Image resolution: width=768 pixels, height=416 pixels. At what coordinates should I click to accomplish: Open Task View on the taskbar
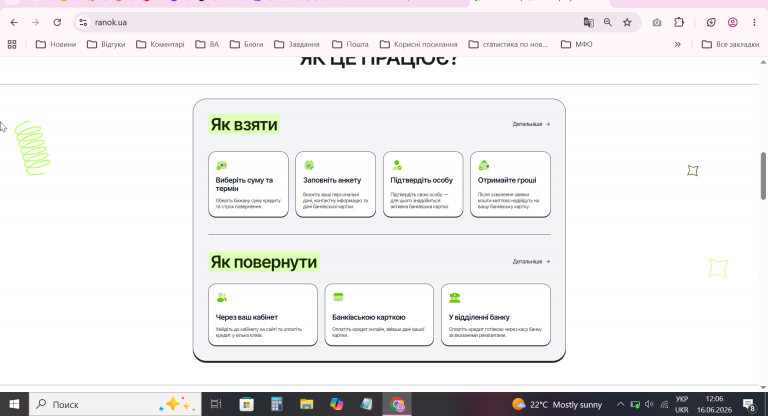coord(216,404)
